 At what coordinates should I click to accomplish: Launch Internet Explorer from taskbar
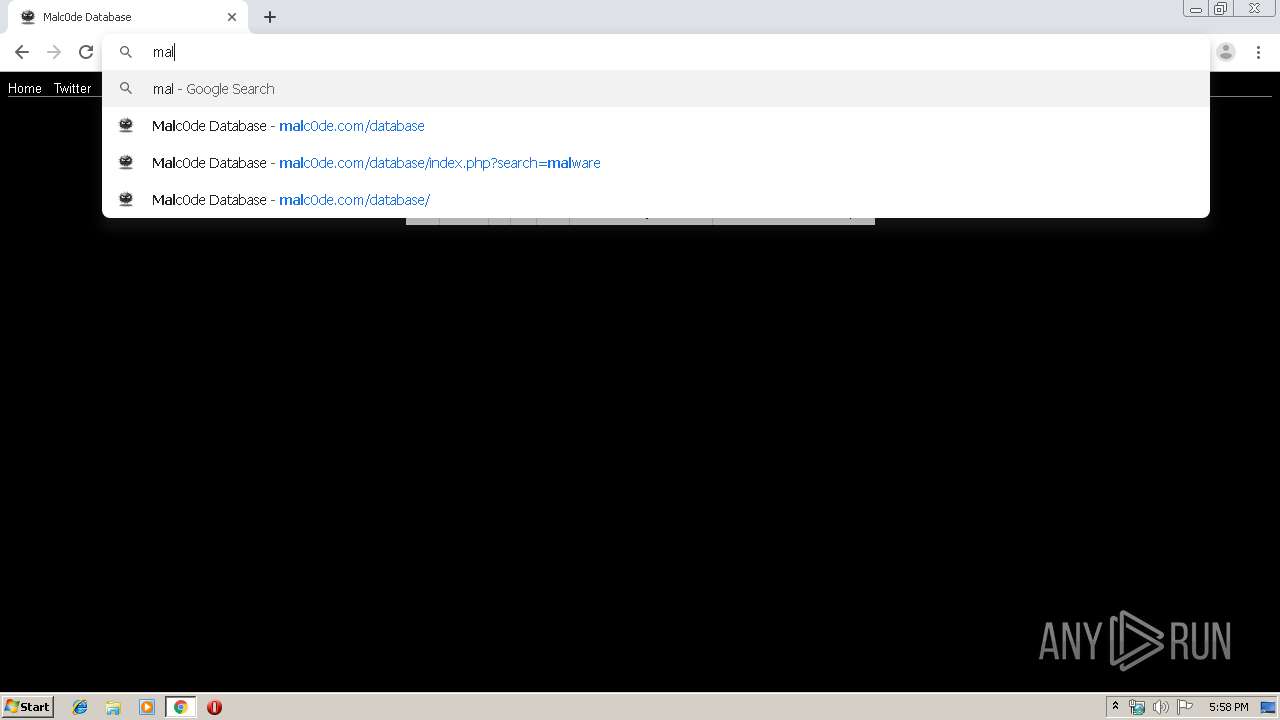pos(80,707)
